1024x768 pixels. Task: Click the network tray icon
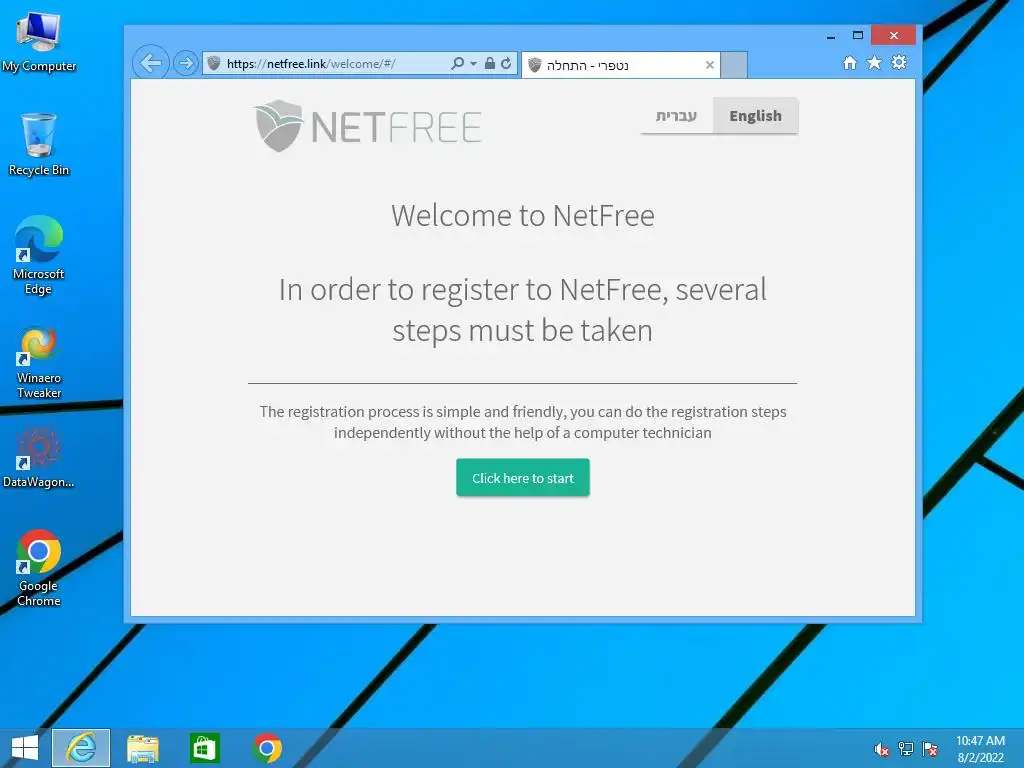coord(906,749)
